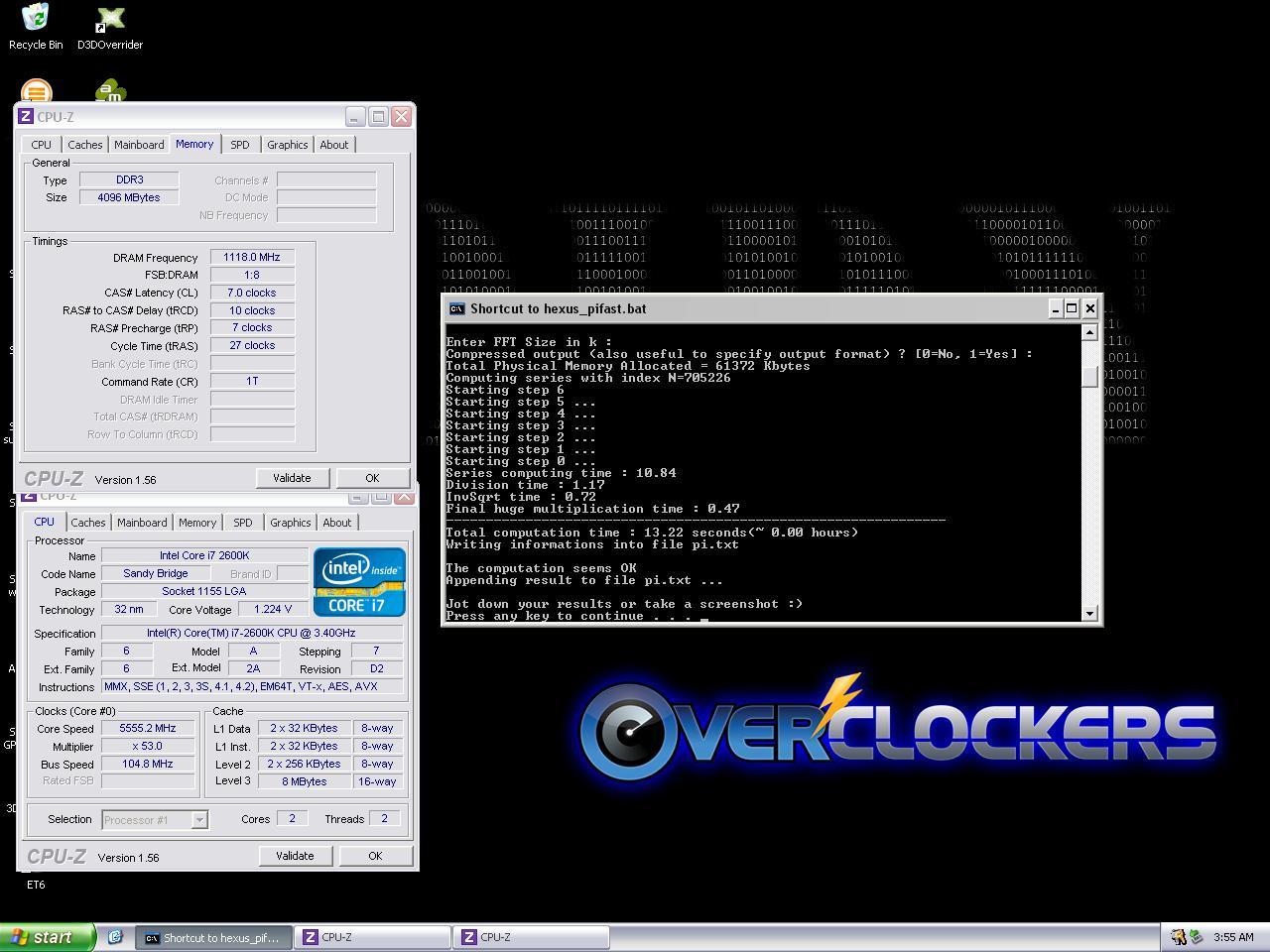Viewport: 1270px width, 952px height.
Task: Open the Recycle Bin desktop icon
Action: coord(36,27)
